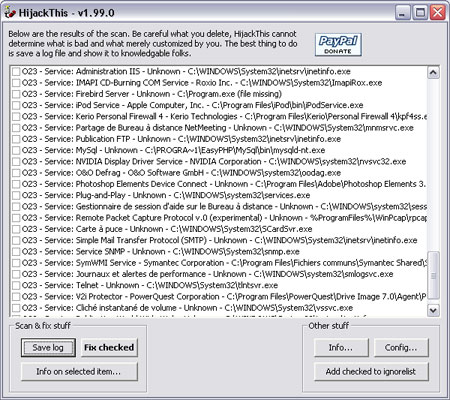450x400 pixels.
Task: Click the results list scroll down arrow
Action: (x=433, y=310)
